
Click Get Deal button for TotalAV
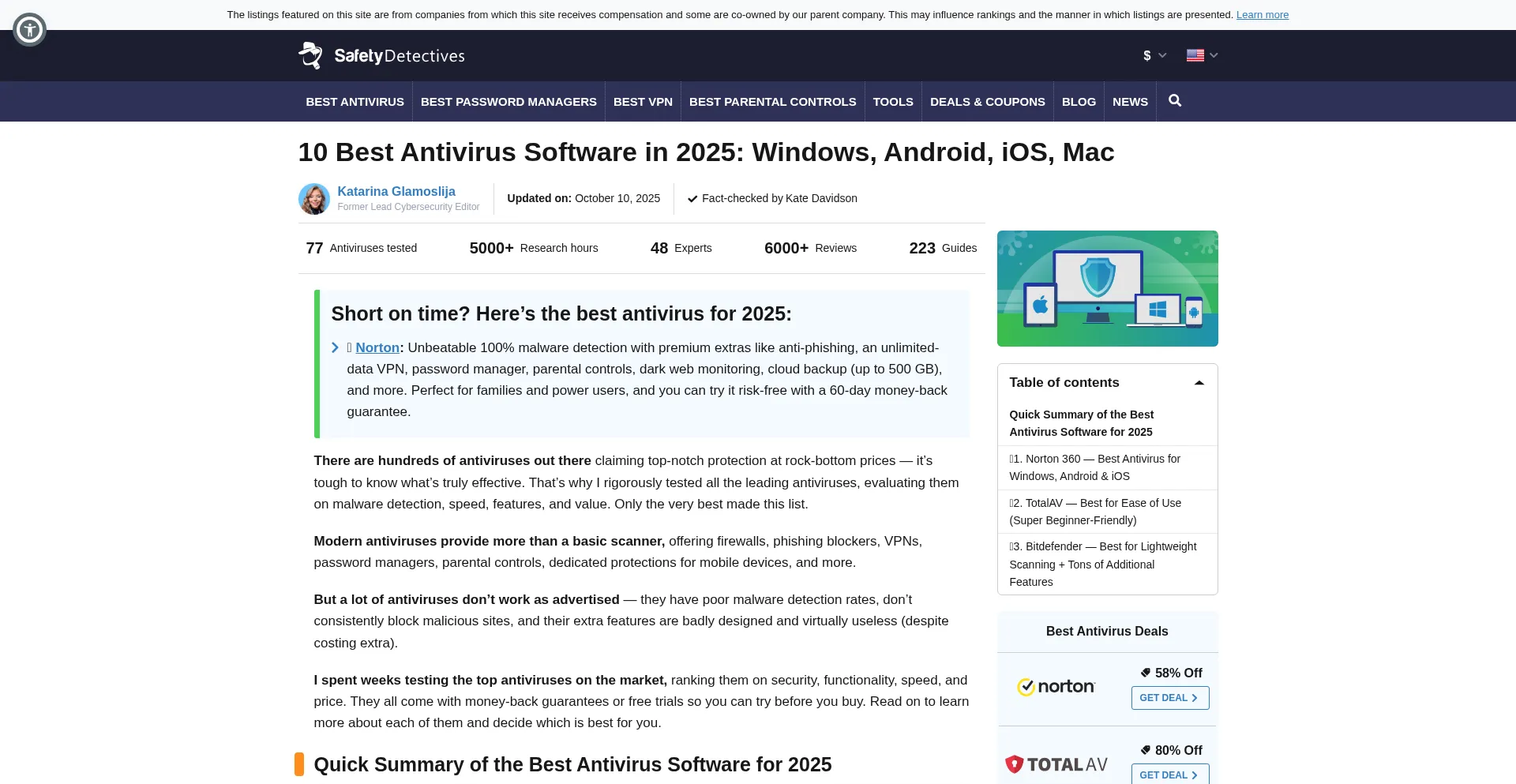1169,775
